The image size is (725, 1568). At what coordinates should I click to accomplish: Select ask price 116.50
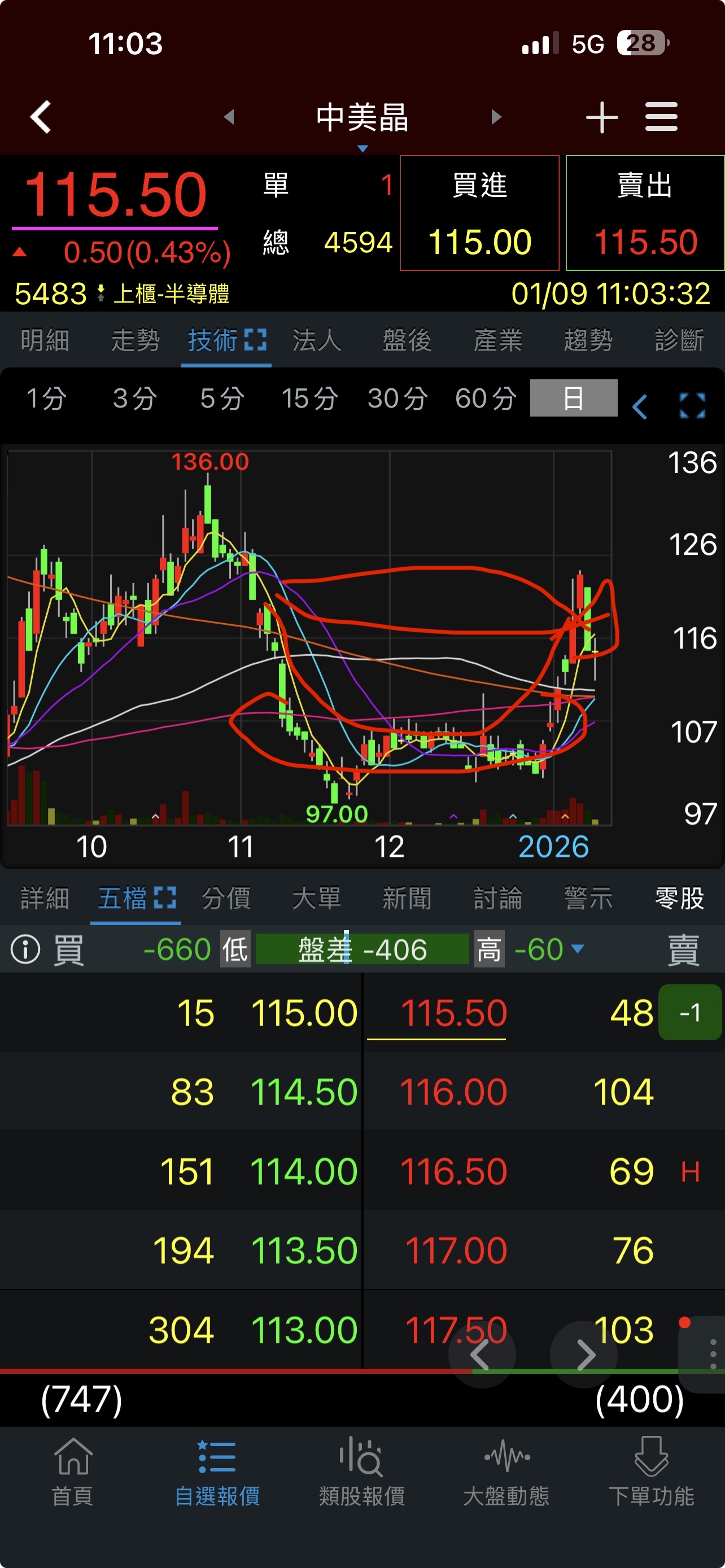tap(453, 1171)
